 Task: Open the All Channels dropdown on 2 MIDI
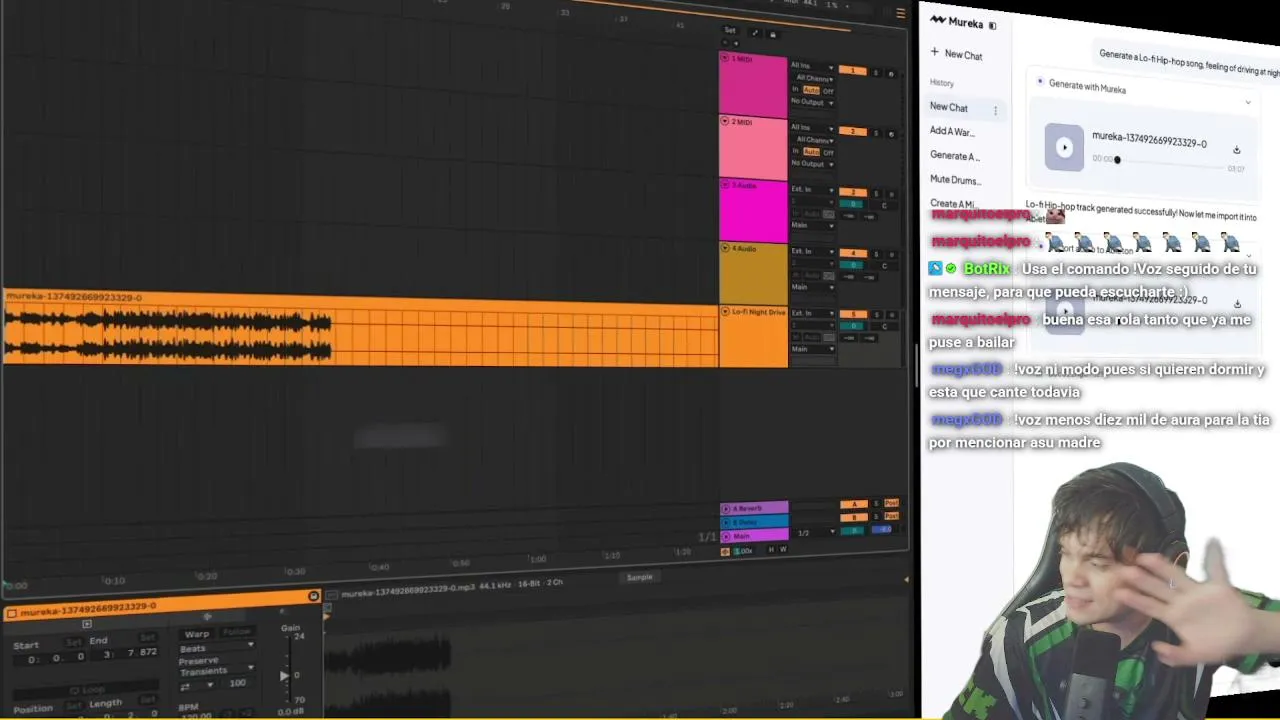814,140
